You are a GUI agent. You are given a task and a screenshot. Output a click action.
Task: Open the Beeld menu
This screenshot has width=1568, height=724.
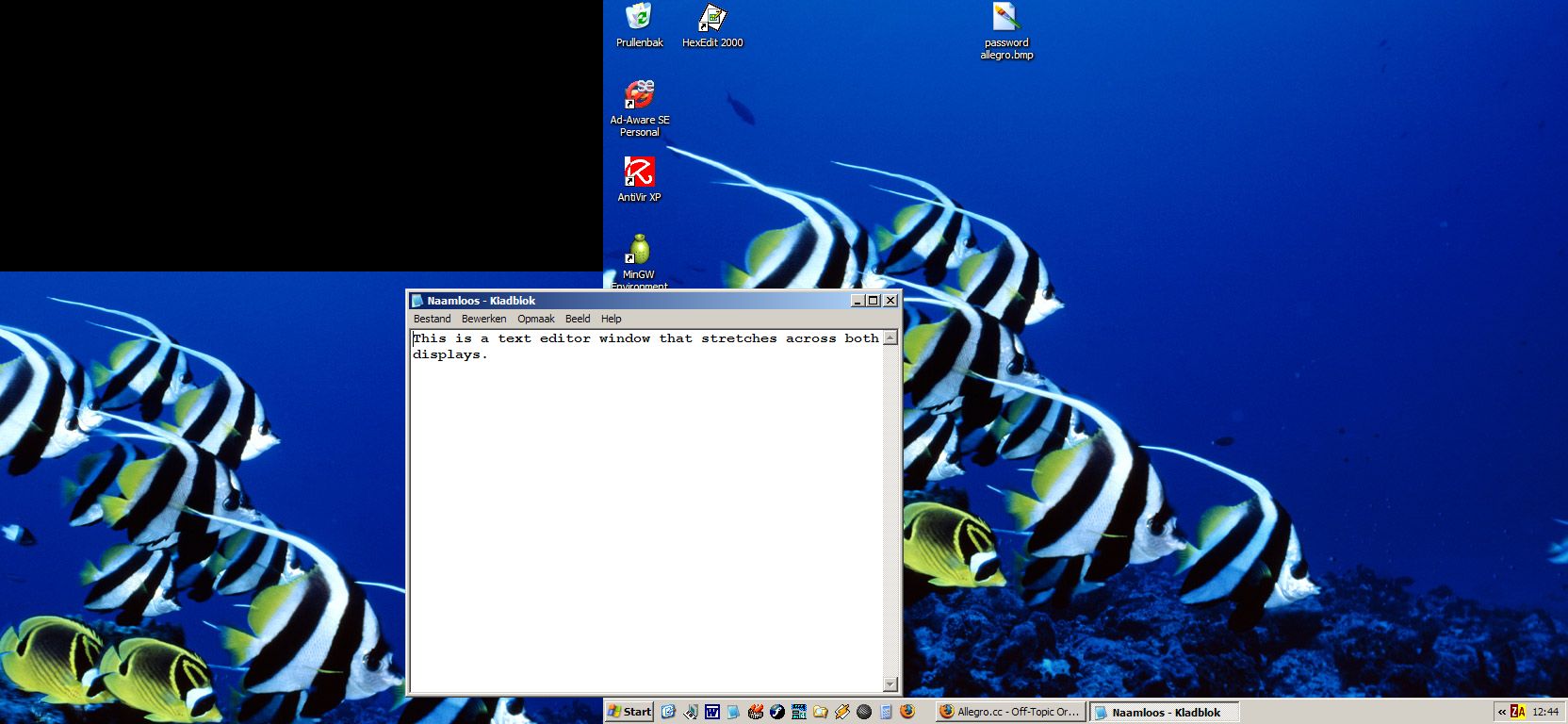(x=578, y=319)
